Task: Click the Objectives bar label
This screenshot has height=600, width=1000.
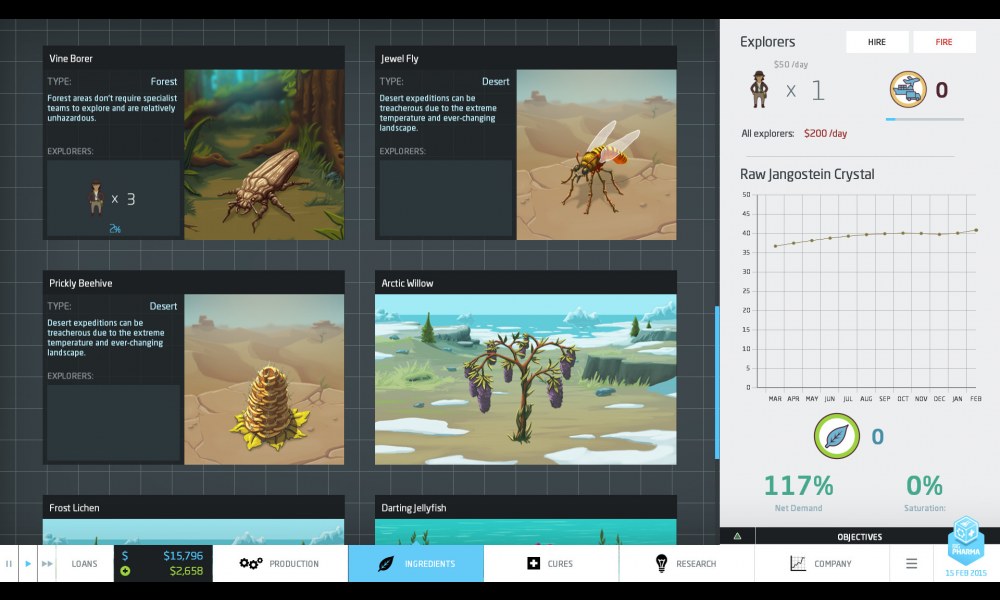Action: tap(859, 537)
